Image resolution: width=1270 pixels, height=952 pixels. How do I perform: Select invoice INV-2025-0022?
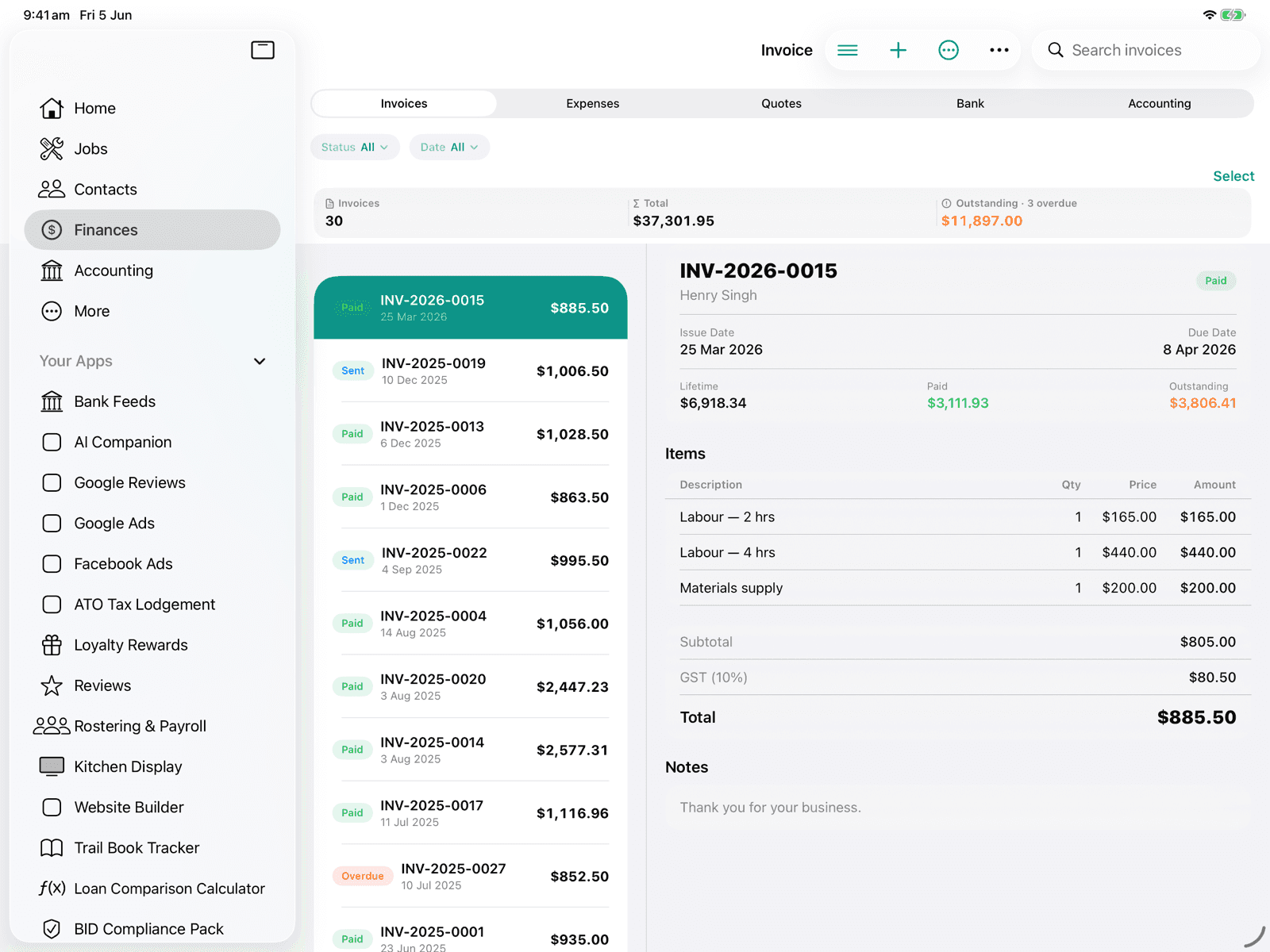[471, 560]
